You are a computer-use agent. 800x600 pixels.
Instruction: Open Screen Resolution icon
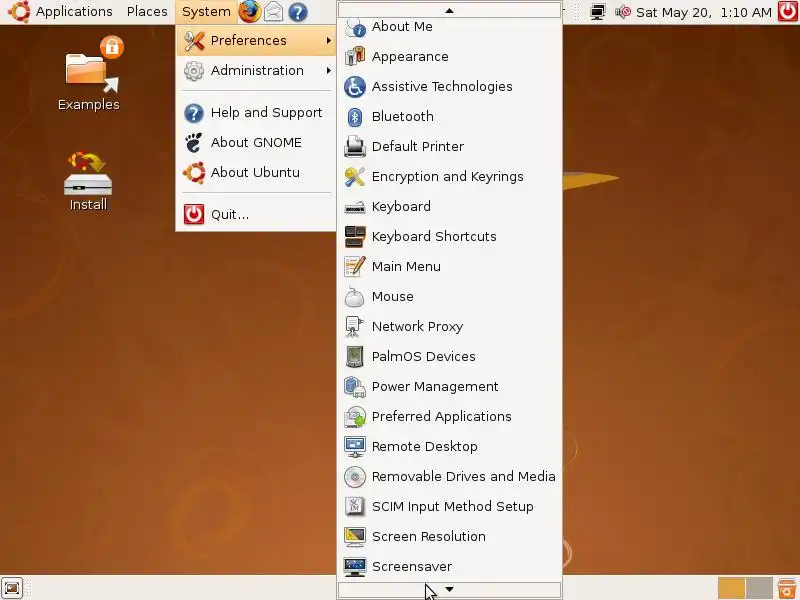pyautogui.click(x=355, y=537)
